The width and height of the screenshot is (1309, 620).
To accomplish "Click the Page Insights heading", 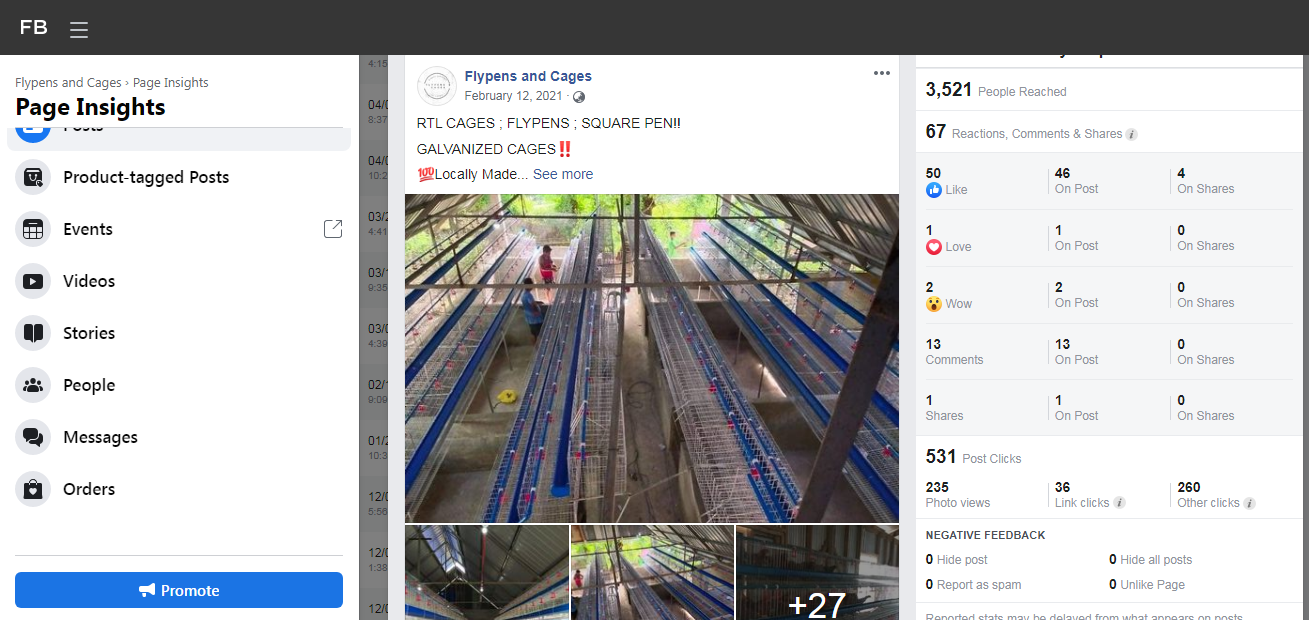I will [x=91, y=108].
